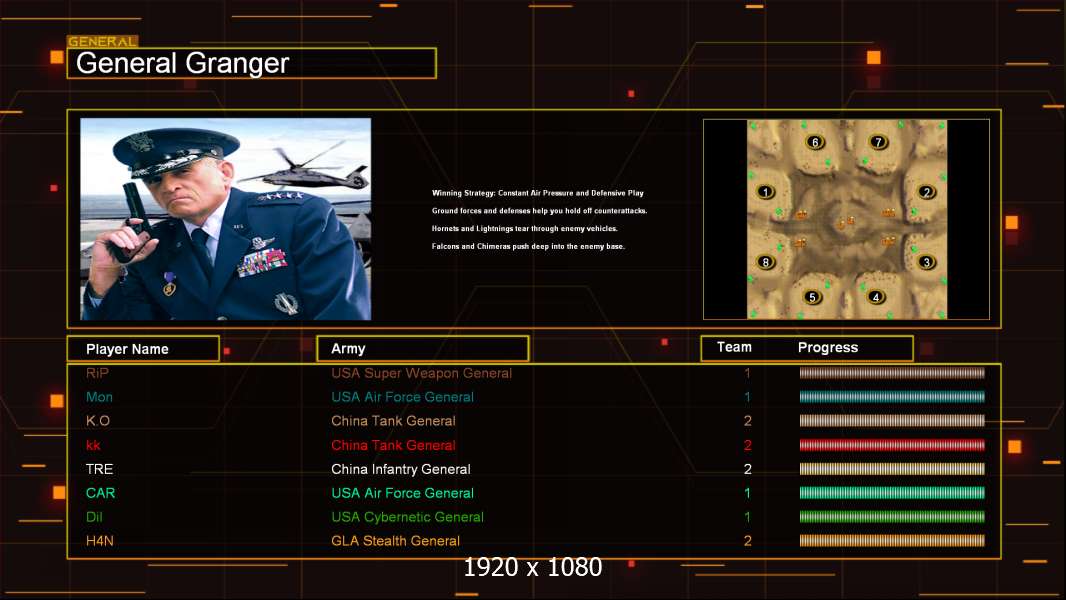
Task: Click start position 1 on the map
Action: tap(766, 192)
